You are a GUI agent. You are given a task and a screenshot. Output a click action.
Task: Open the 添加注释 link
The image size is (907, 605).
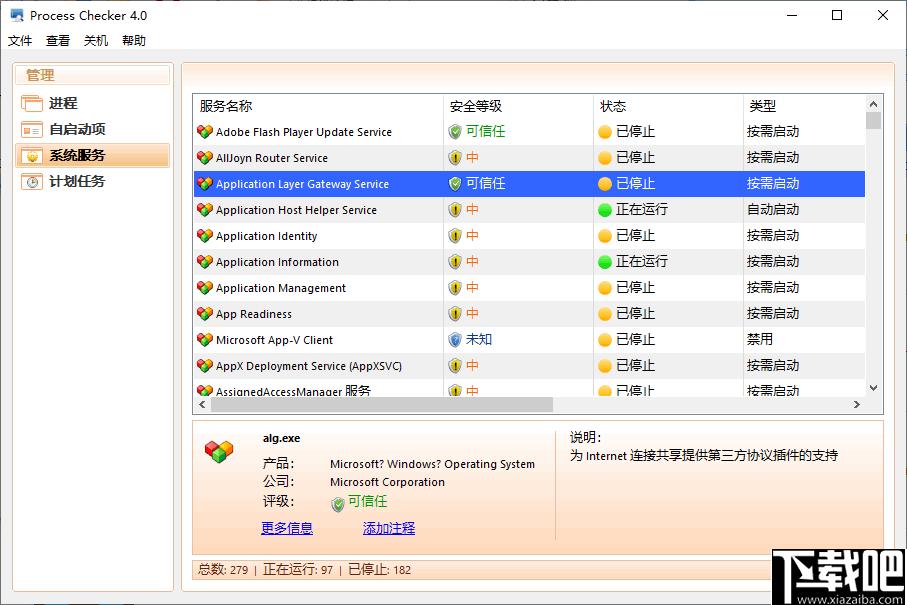point(389,528)
